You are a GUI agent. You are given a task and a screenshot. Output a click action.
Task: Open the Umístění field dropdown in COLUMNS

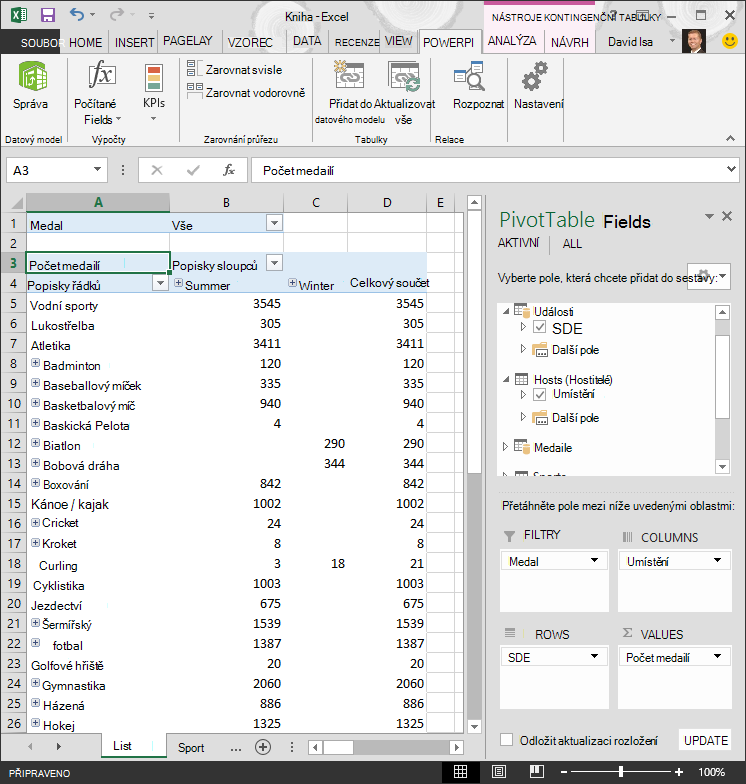pyautogui.click(x=718, y=560)
